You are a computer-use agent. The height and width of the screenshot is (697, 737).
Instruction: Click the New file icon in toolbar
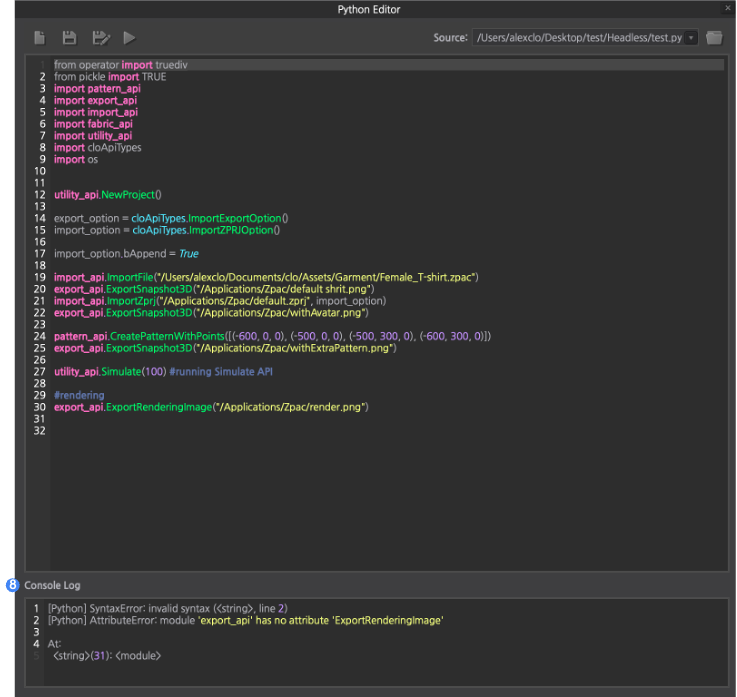[40, 38]
